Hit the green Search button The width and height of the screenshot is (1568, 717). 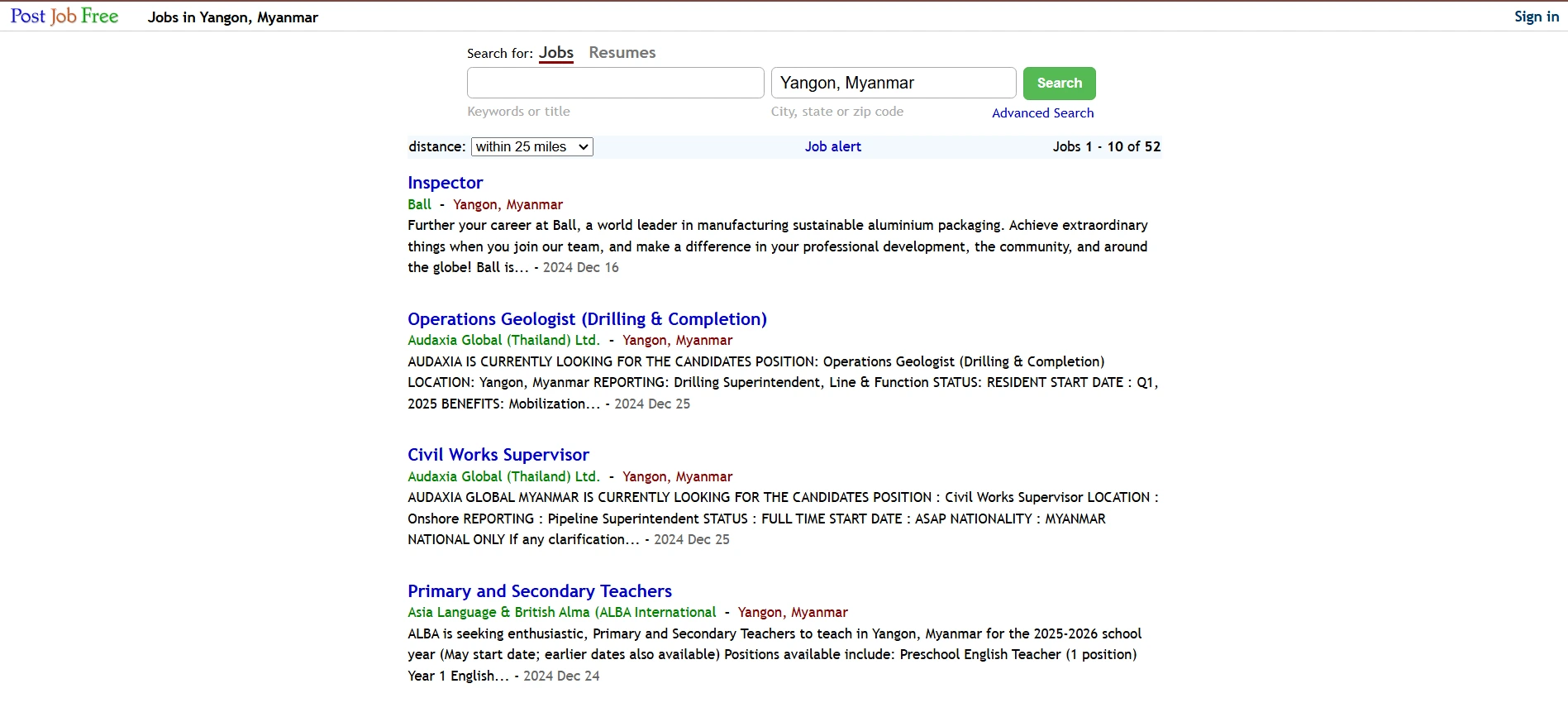point(1060,84)
